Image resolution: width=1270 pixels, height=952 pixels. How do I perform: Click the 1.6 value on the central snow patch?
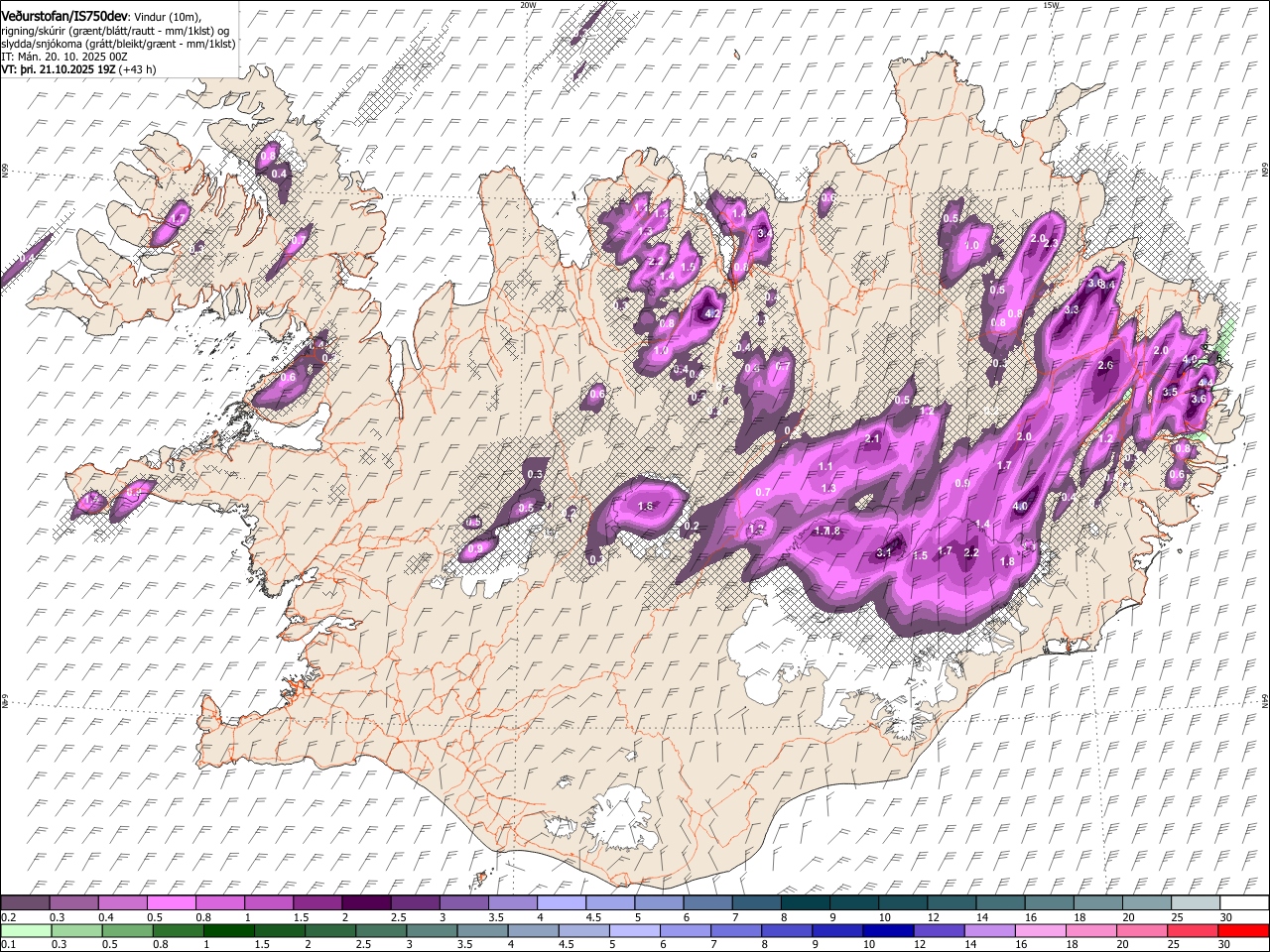tap(646, 506)
